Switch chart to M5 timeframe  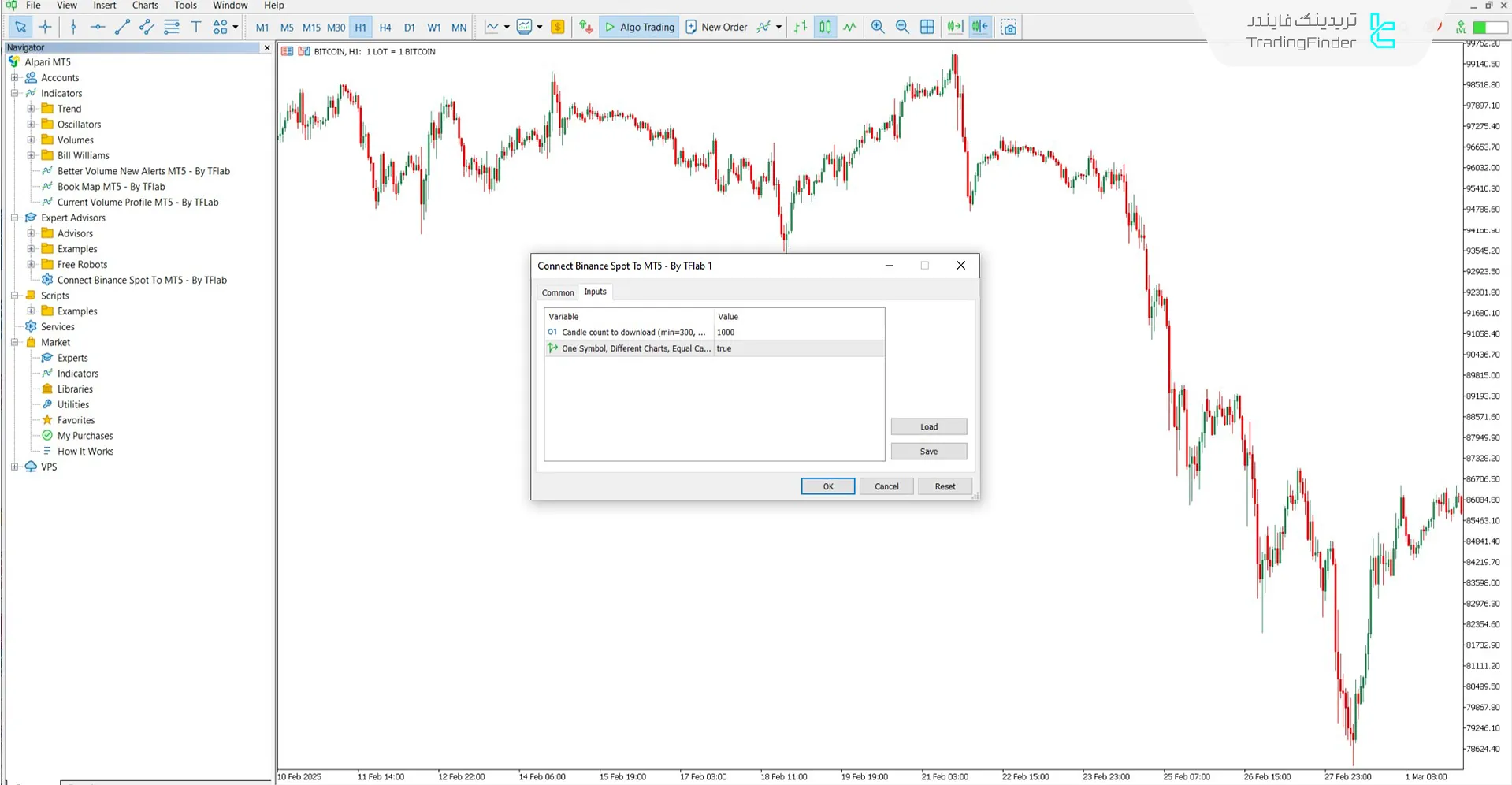click(x=287, y=27)
